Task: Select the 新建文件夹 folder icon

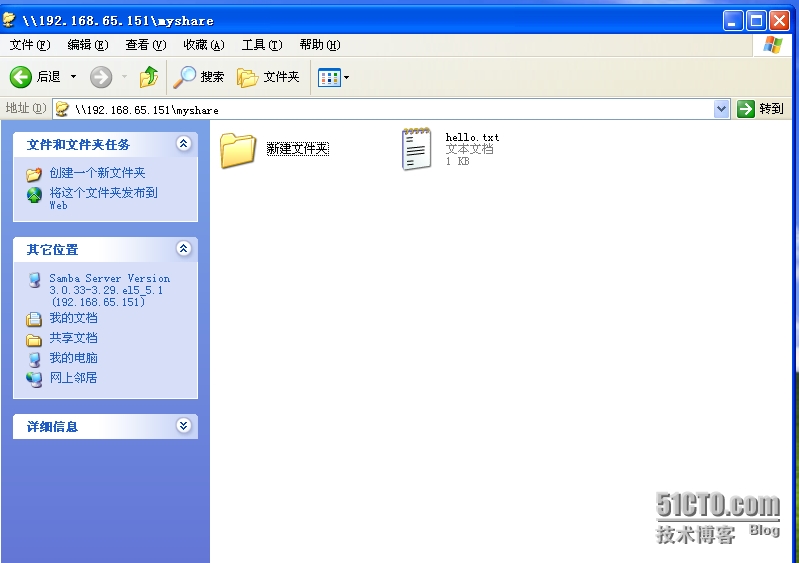Action: click(238, 150)
